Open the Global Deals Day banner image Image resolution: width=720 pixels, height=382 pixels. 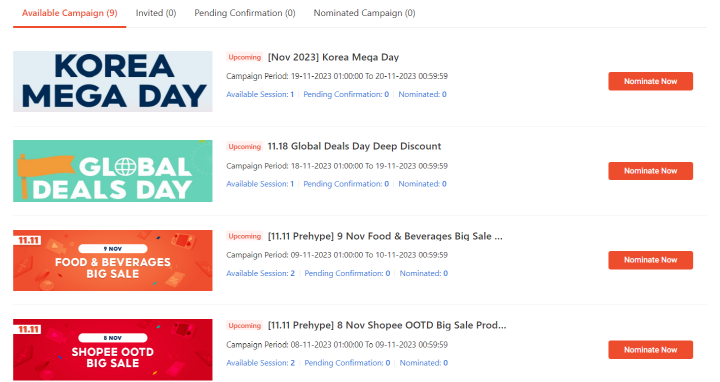coord(112,171)
